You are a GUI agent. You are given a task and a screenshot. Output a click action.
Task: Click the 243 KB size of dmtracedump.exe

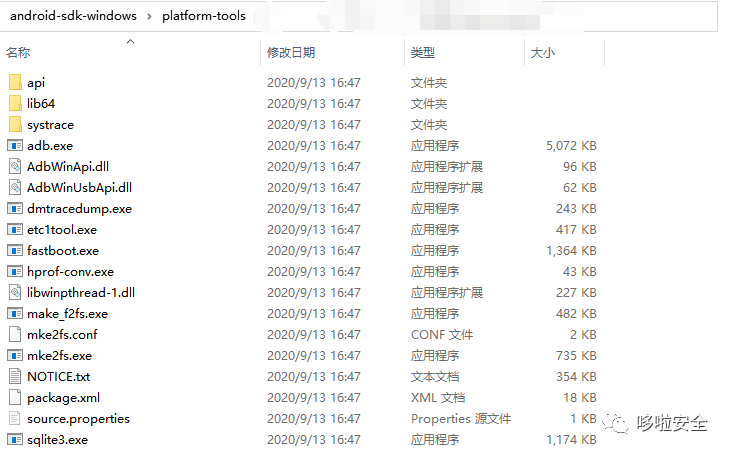(x=576, y=209)
